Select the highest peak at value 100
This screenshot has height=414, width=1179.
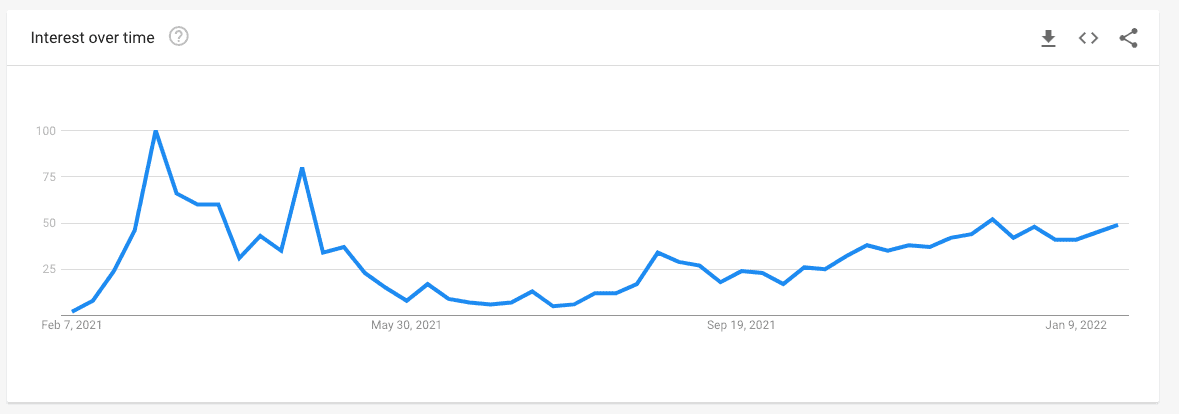point(156,131)
